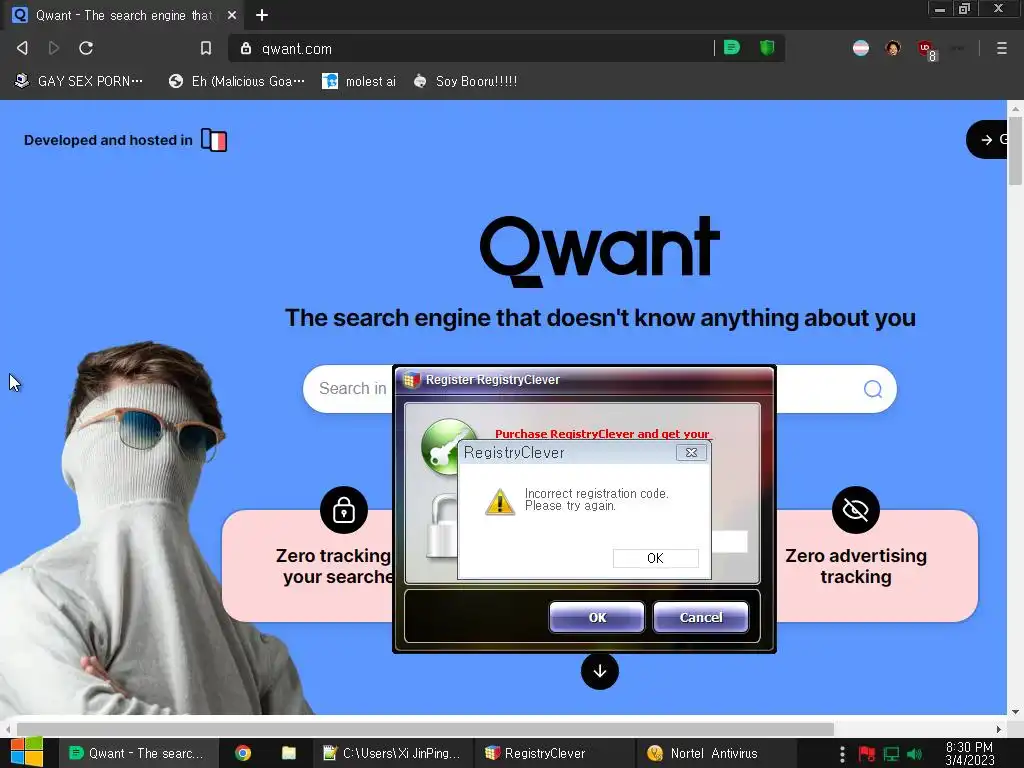This screenshot has width=1024, height=768.
Task: Click the pink-and-blue striped round extension icon
Action: (x=861, y=48)
